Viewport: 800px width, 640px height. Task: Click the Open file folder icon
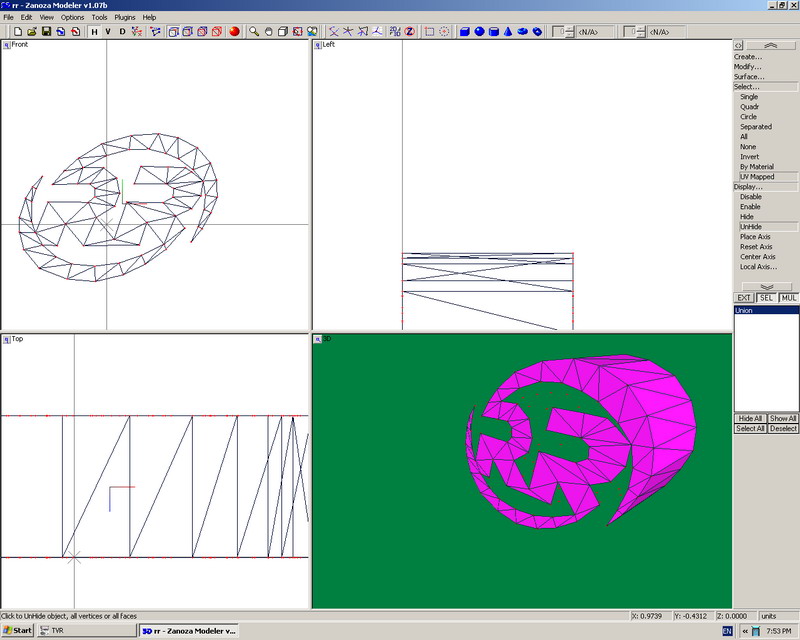(32, 32)
